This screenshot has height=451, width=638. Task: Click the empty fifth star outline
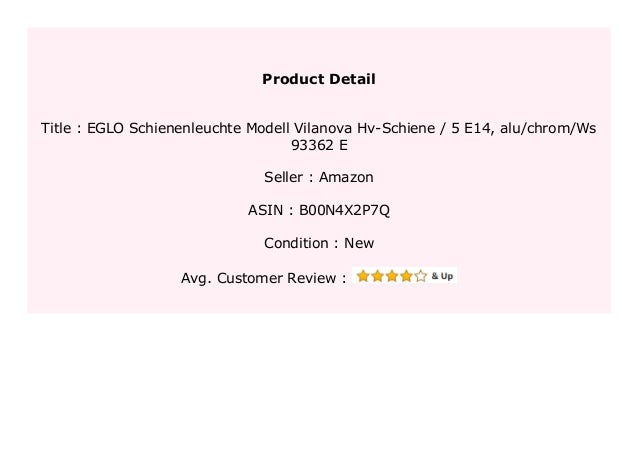click(421, 276)
